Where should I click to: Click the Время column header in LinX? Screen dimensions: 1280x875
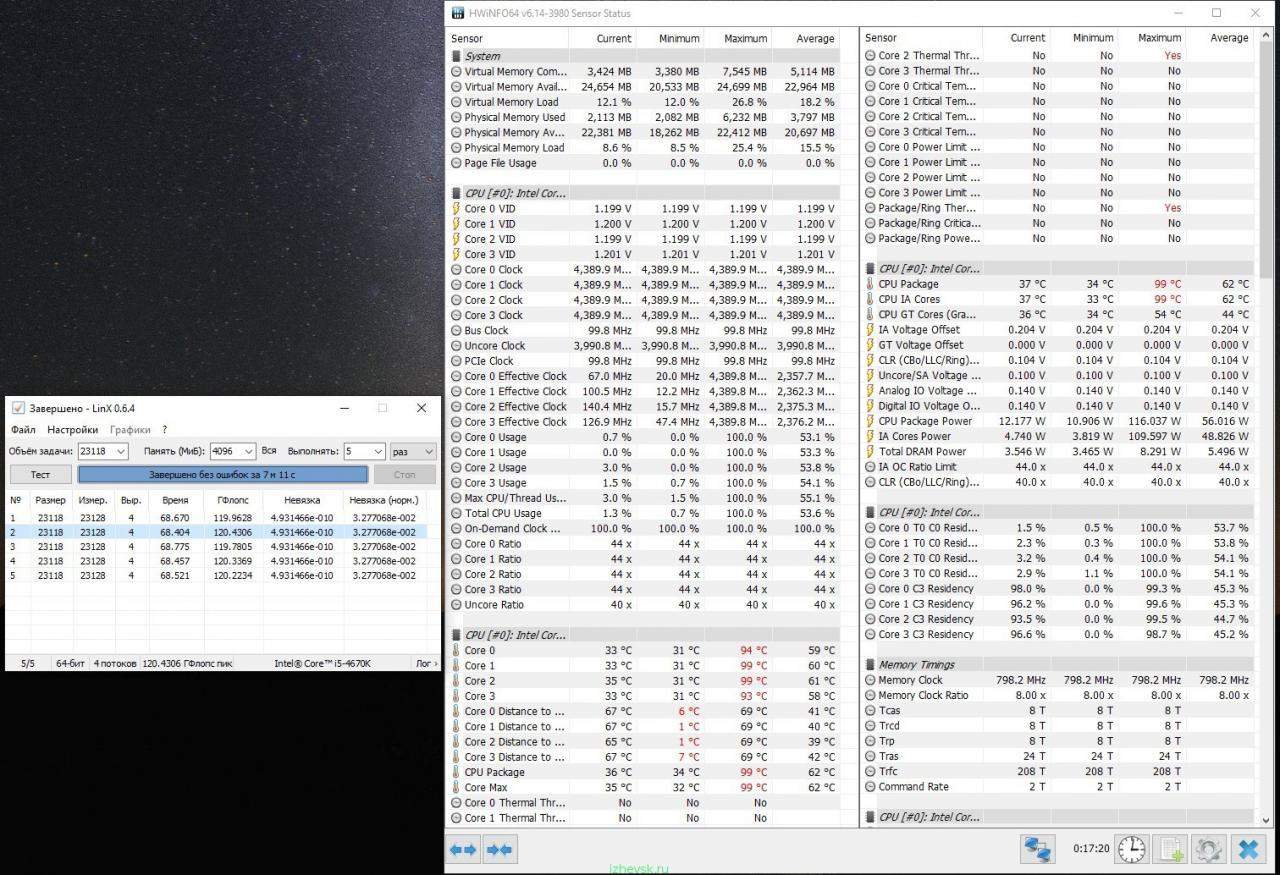click(x=175, y=499)
